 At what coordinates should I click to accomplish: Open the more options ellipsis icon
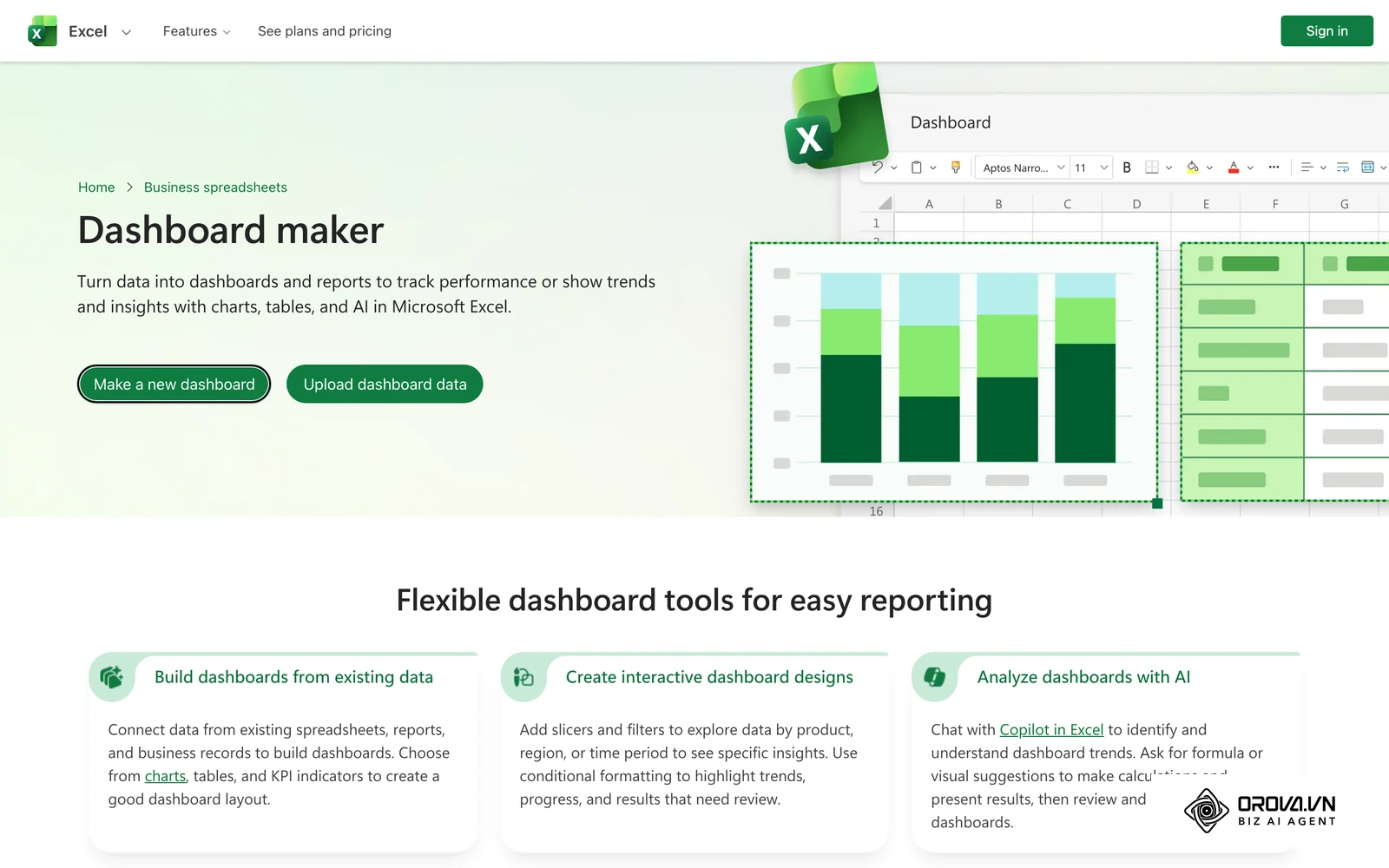pos(1274,168)
